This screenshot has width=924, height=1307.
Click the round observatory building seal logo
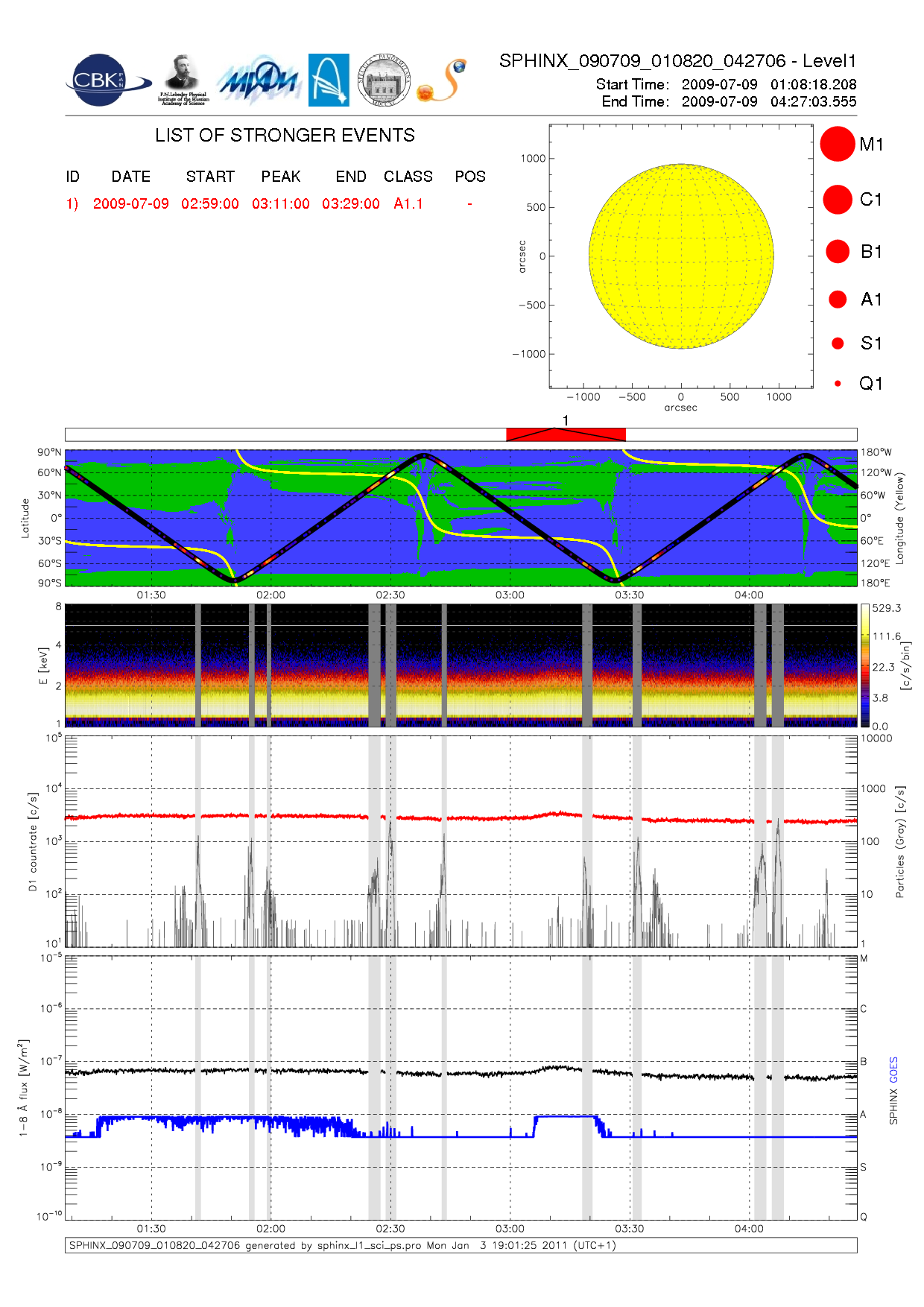pos(384,80)
